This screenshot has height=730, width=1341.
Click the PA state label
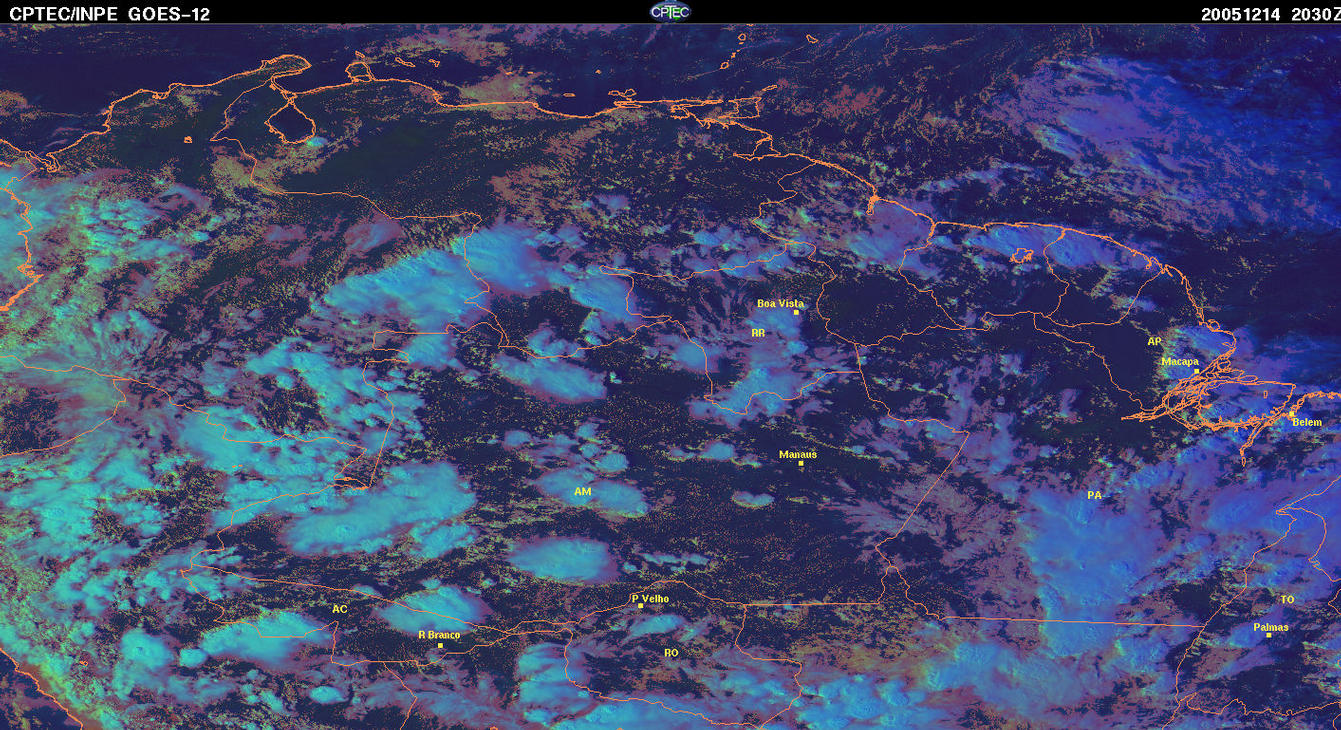[1094, 495]
